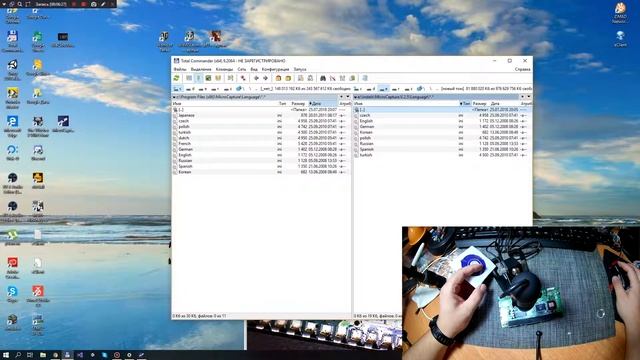Select the Russian file in the left panel
The image size is (640, 360).
[x=261, y=161]
